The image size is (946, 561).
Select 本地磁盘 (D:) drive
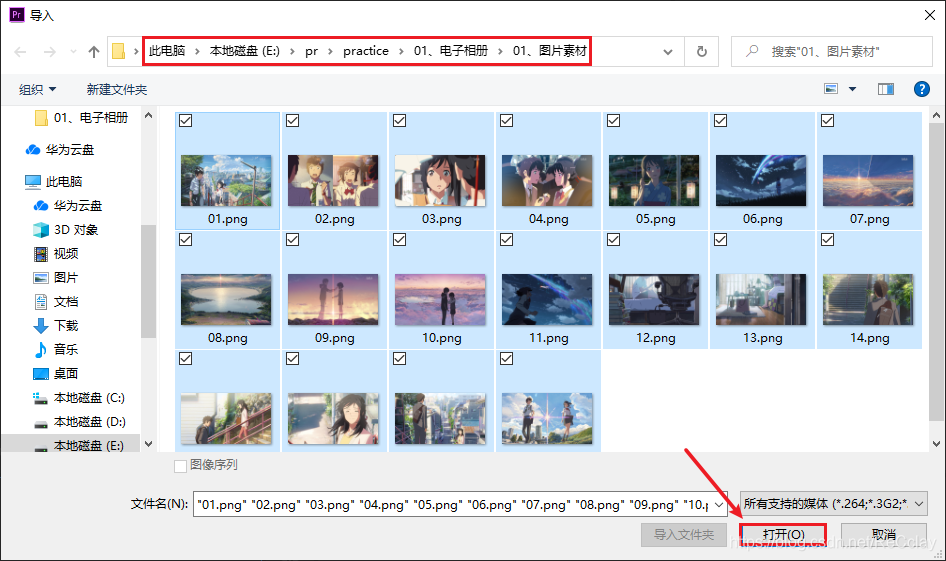click(79, 422)
